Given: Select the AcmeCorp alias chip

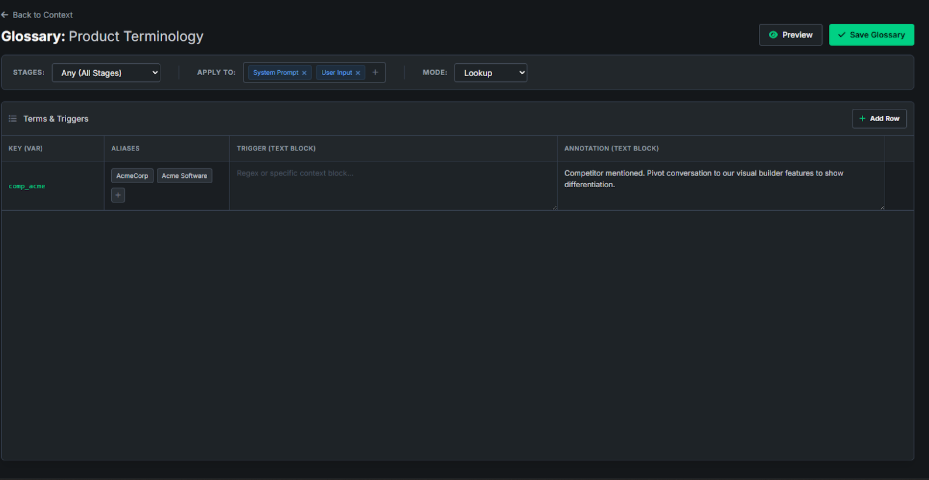Looking at the screenshot, I should (132, 176).
